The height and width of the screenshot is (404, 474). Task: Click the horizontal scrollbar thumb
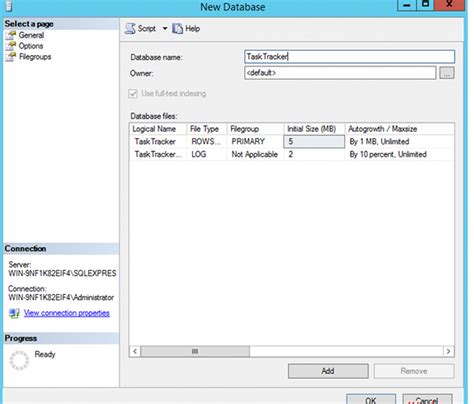tap(195, 351)
